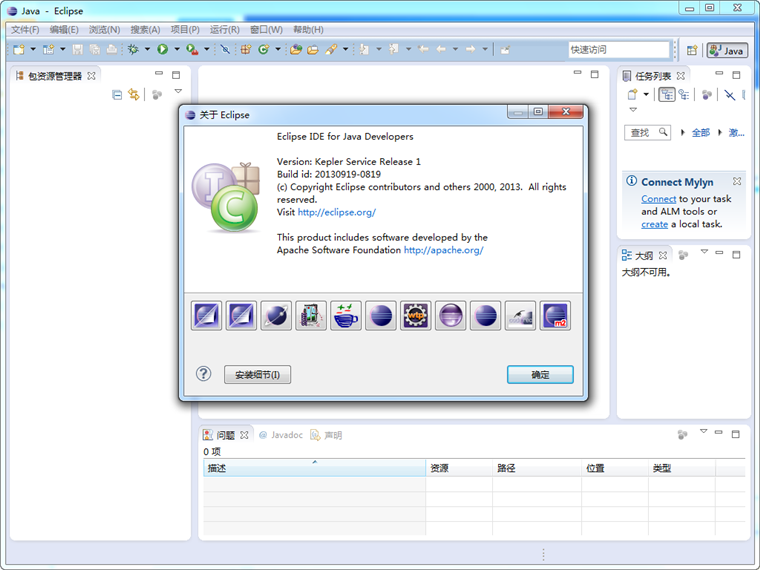Image resolution: width=760 pixels, height=570 pixels.
Task: Click the Connect link in Mylyn panel
Action: coord(658,199)
